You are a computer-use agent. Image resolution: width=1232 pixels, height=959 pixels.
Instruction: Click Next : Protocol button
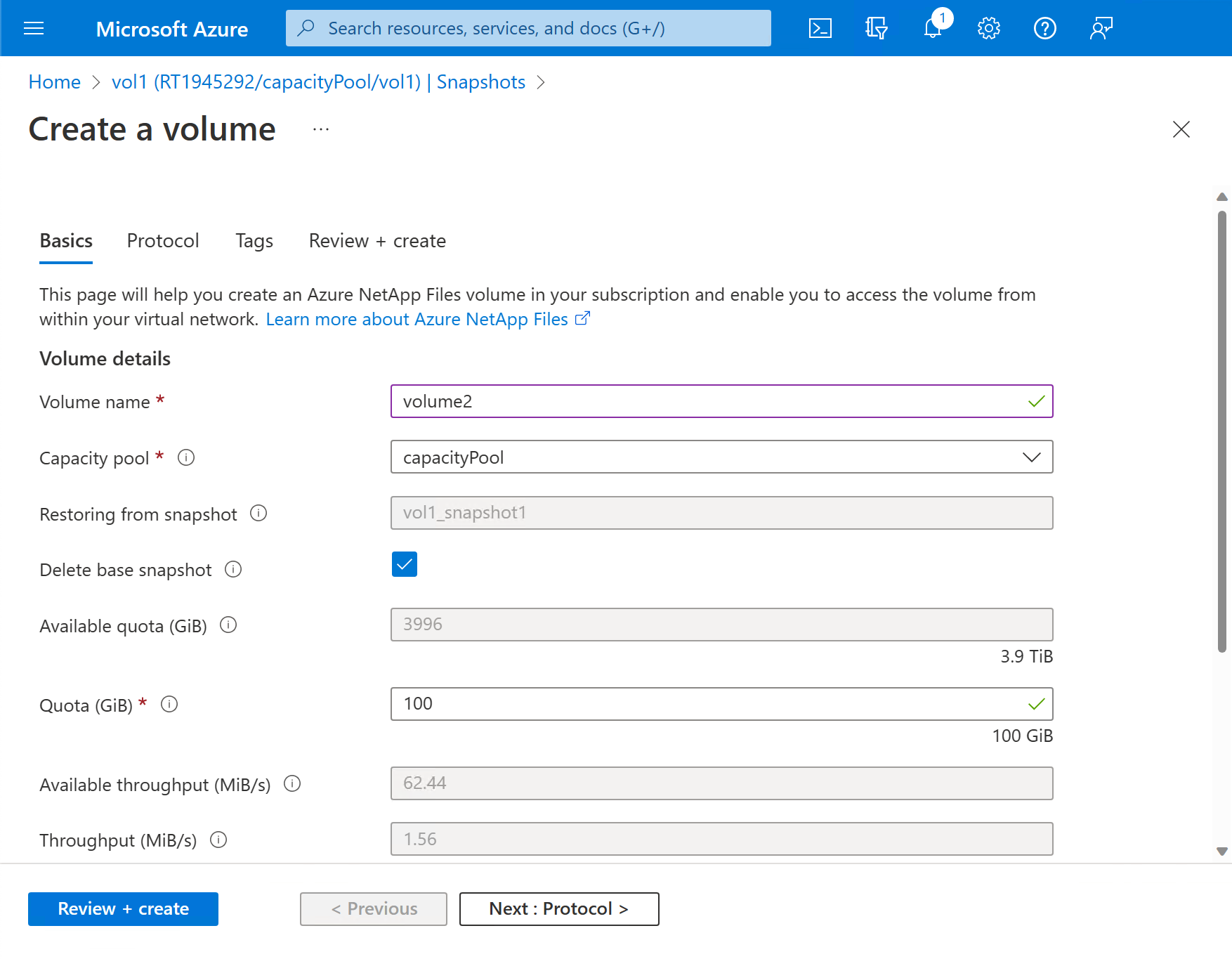(559, 909)
